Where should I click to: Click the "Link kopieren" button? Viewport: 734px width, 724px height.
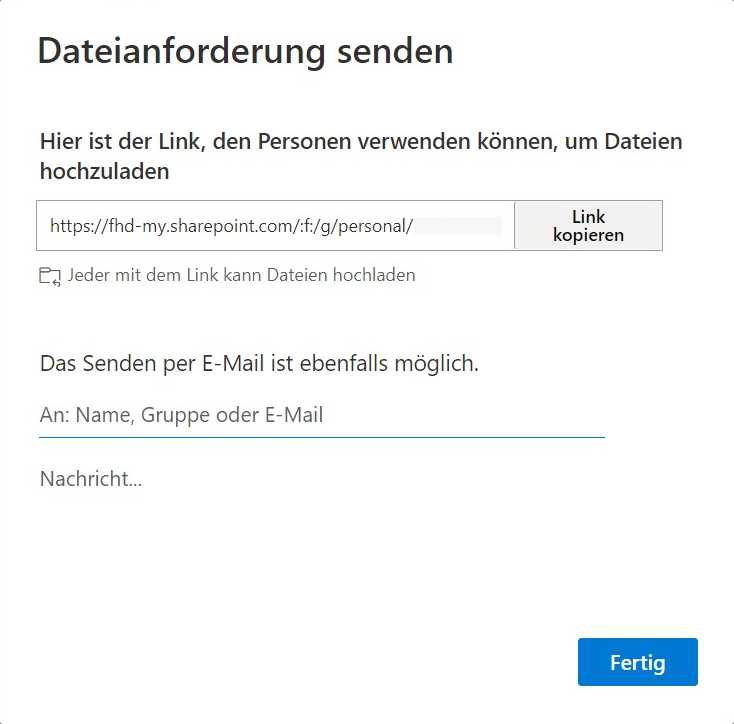(x=588, y=225)
